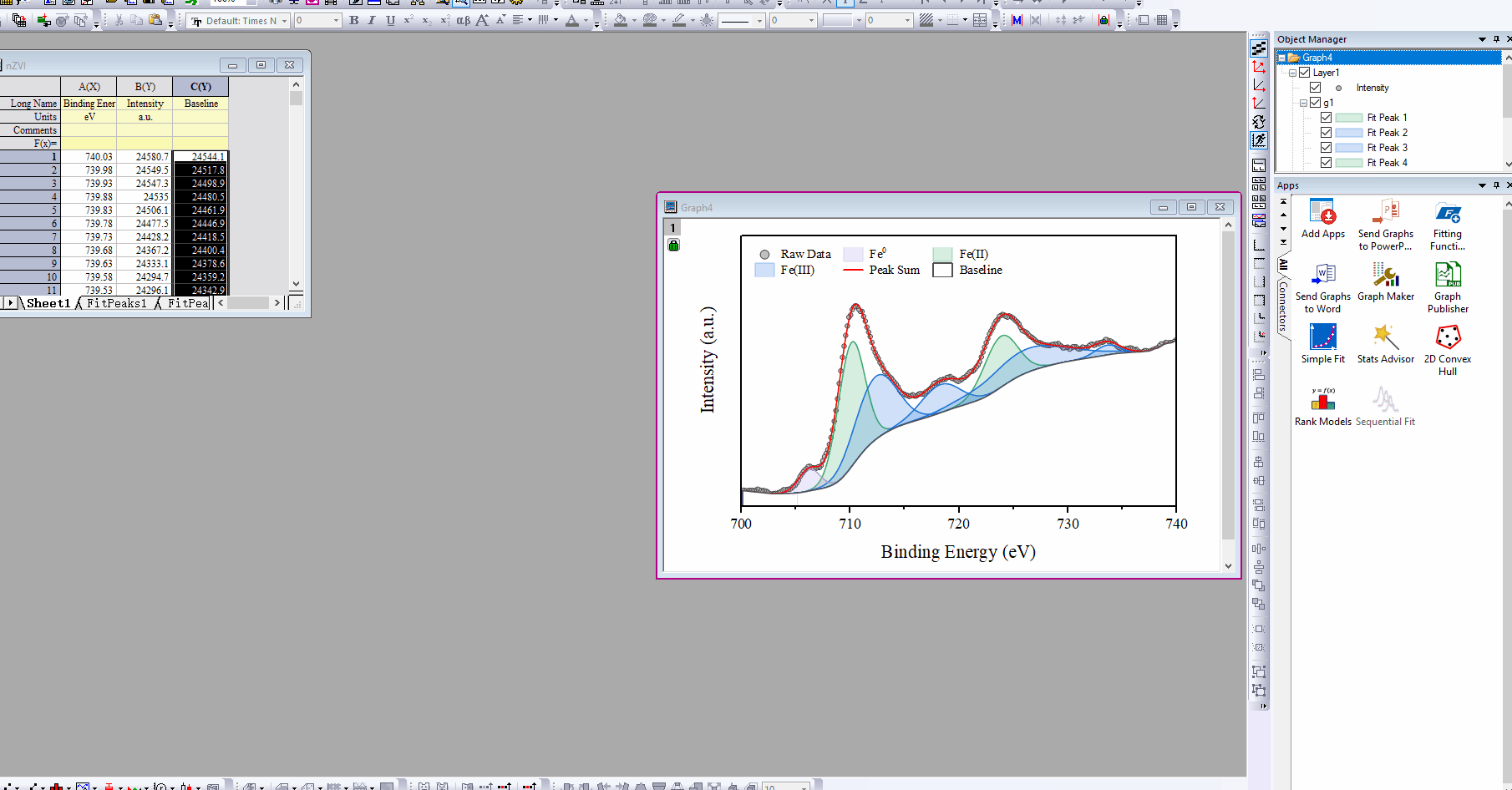This screenshot has height=790, width=1512.
Task: Open Send Graphs to Word app
Action: point(1322,276)
